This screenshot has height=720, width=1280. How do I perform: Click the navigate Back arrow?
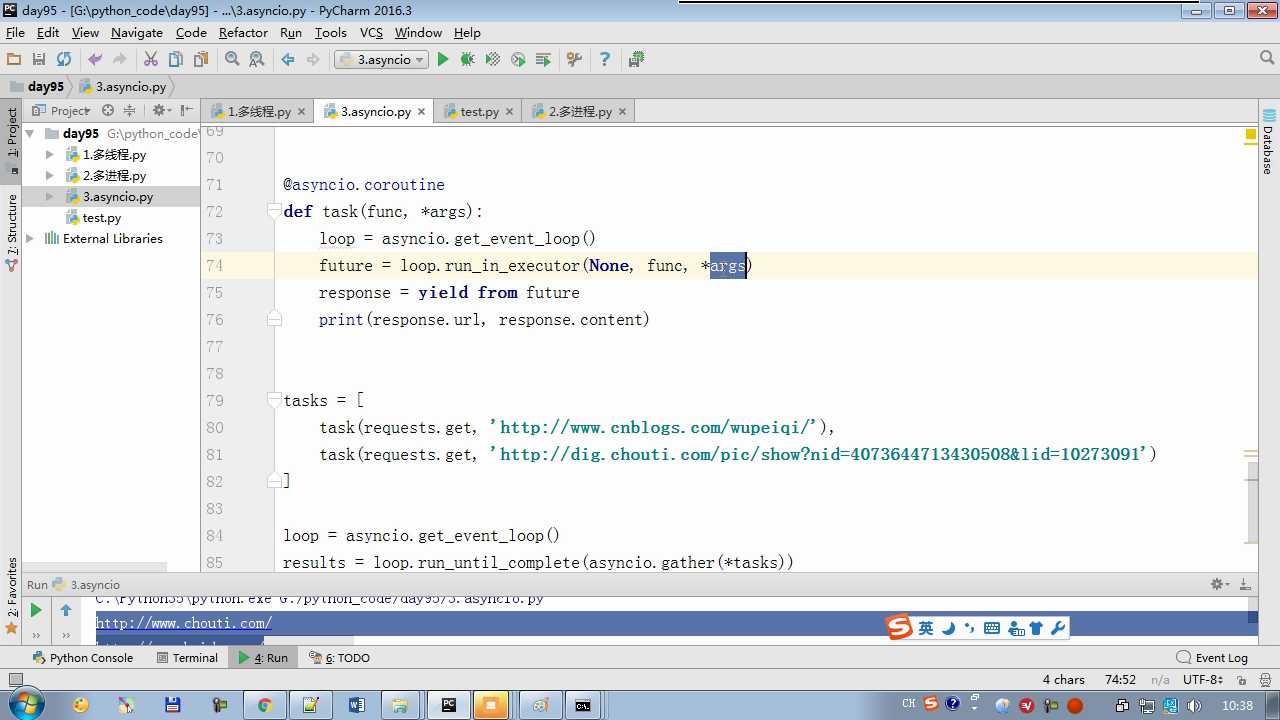(288, 60)
